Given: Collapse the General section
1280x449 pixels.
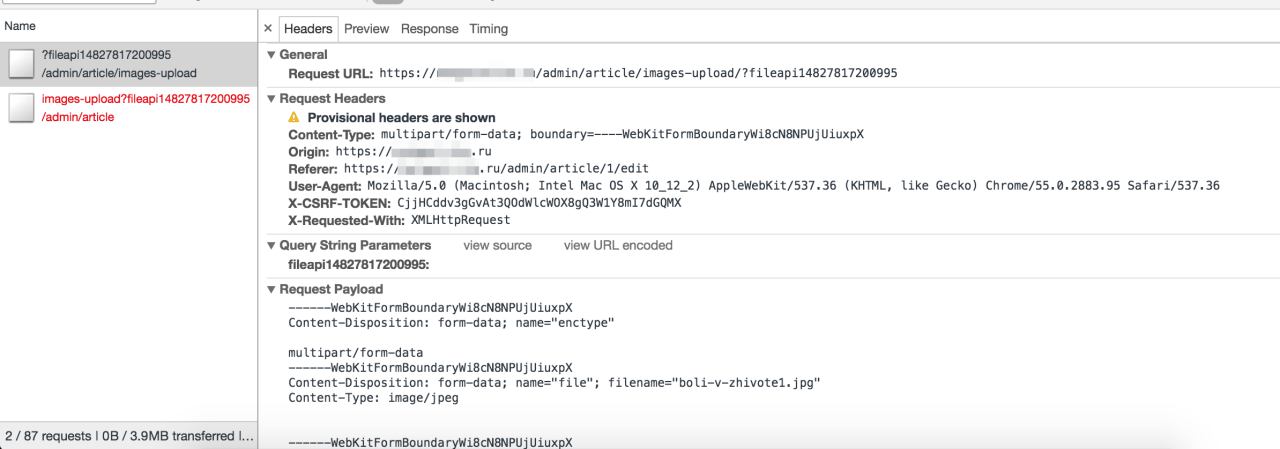Looking at the screenshot, I should pyautogui.click(x=272, y=55).
